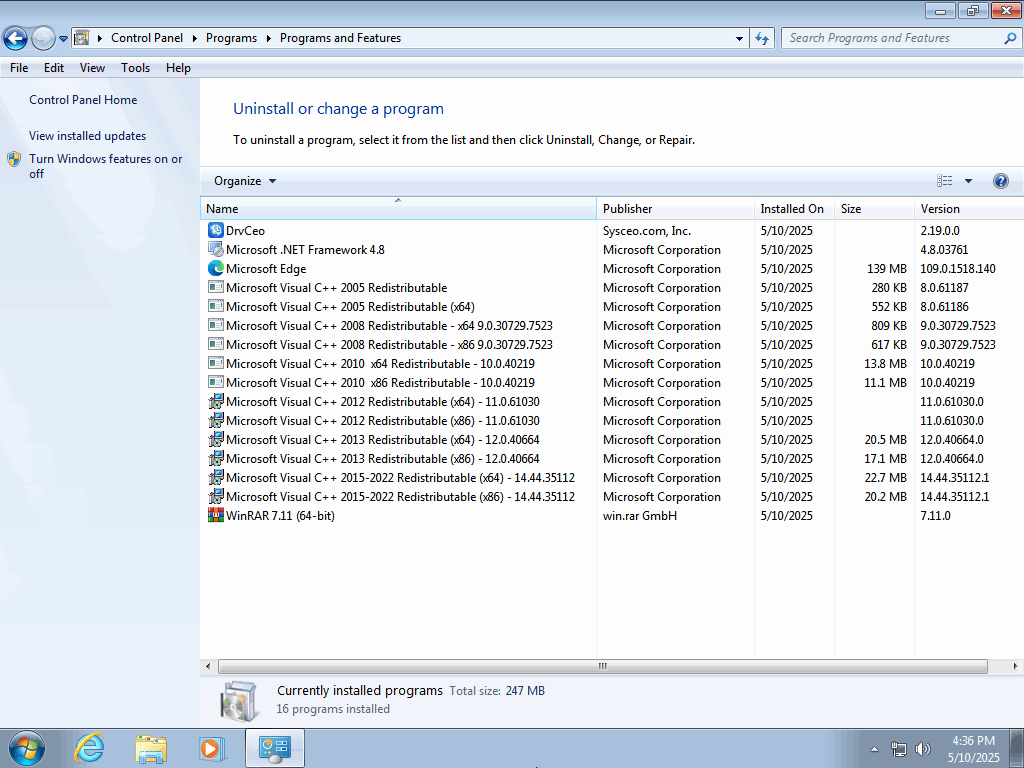The width and height of the screenshot is (1024, 768).
Task: Click icon of Visual C++ 2015-2022 Redistributable (x86)
Action: coord(216,496)
